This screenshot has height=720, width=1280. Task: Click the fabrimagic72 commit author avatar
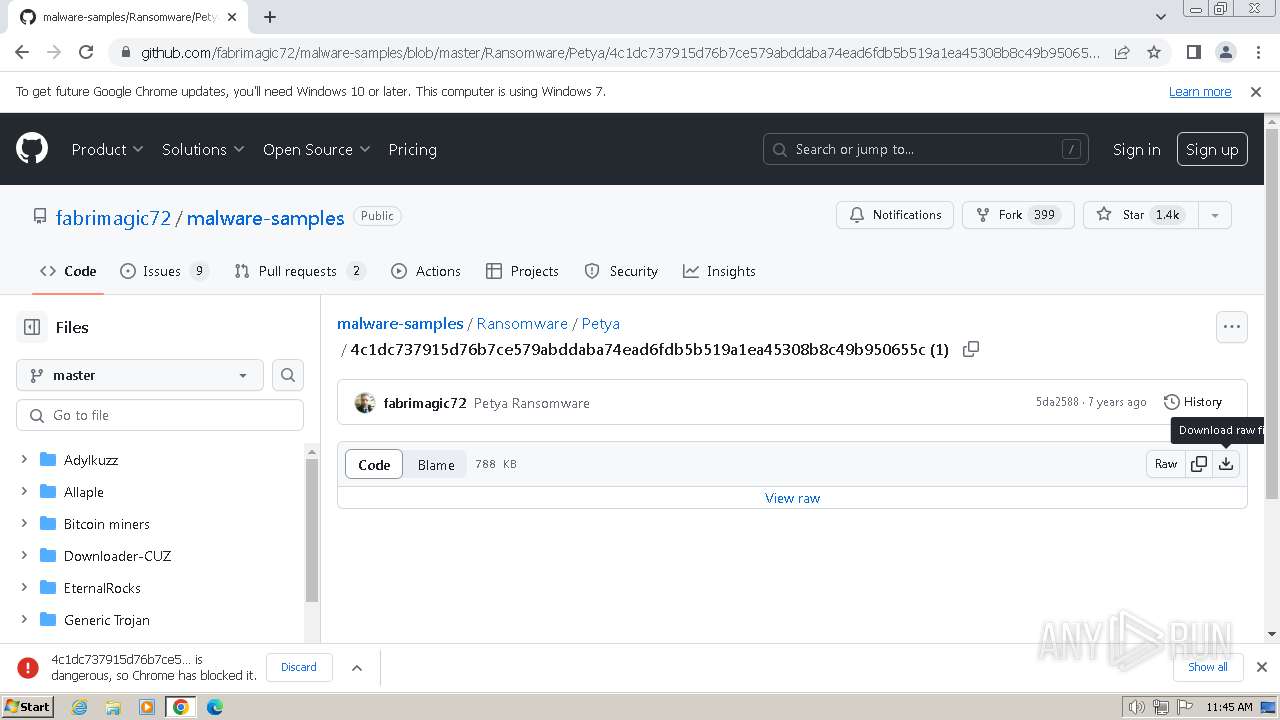[x=365, y=403]
